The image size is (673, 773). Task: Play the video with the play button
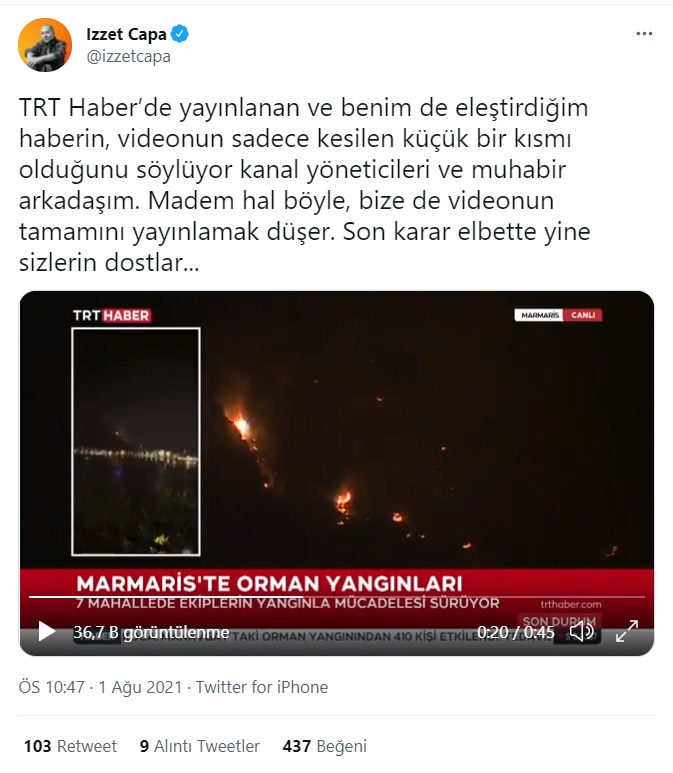point(47,632)
